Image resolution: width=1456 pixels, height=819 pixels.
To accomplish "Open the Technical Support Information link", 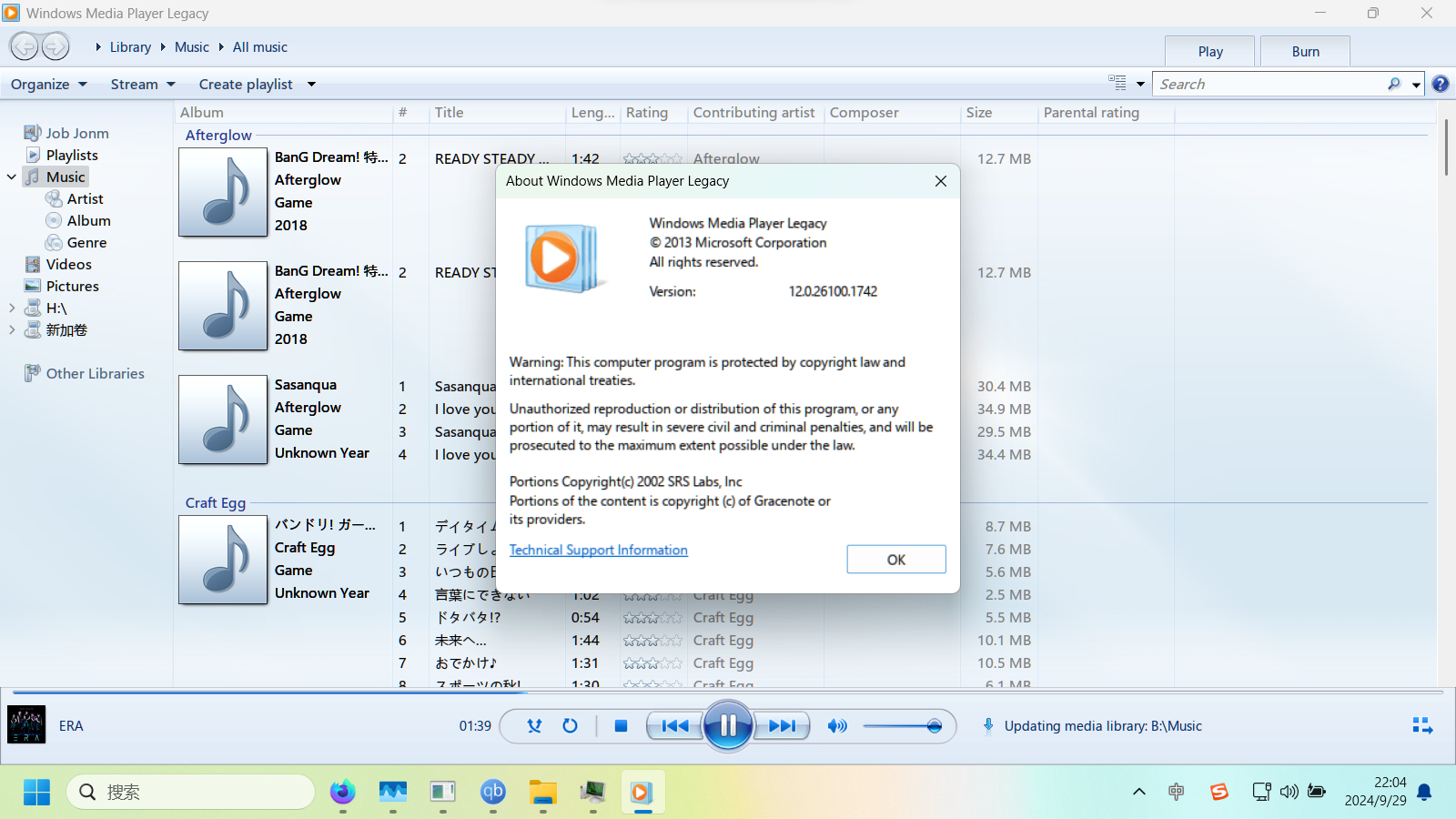I will coord(598,550).
